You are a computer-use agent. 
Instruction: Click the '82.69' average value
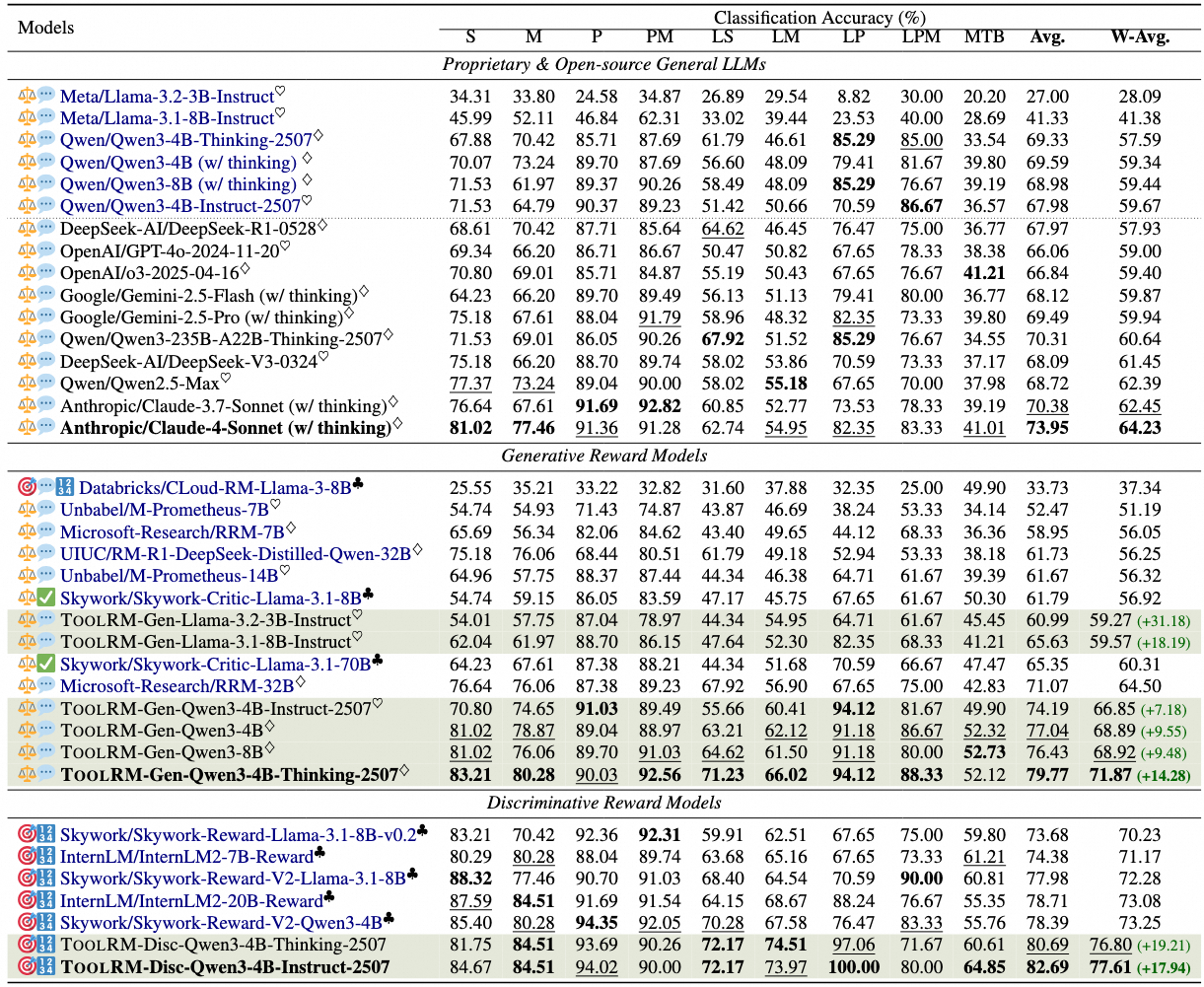pyautogui.click(x=1046, y=967)
